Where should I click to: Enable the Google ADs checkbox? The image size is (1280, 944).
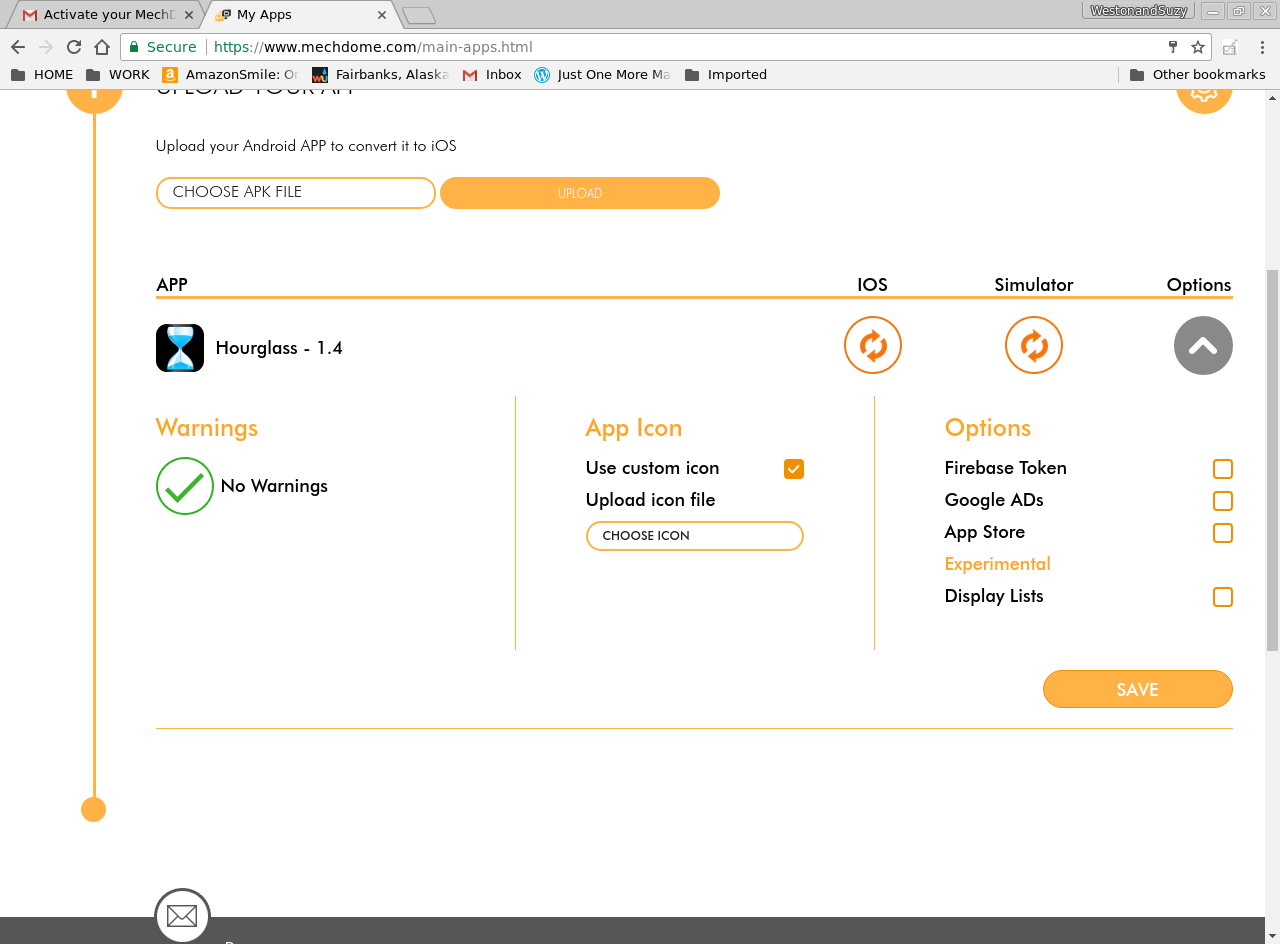click(x=1222, y=501)
